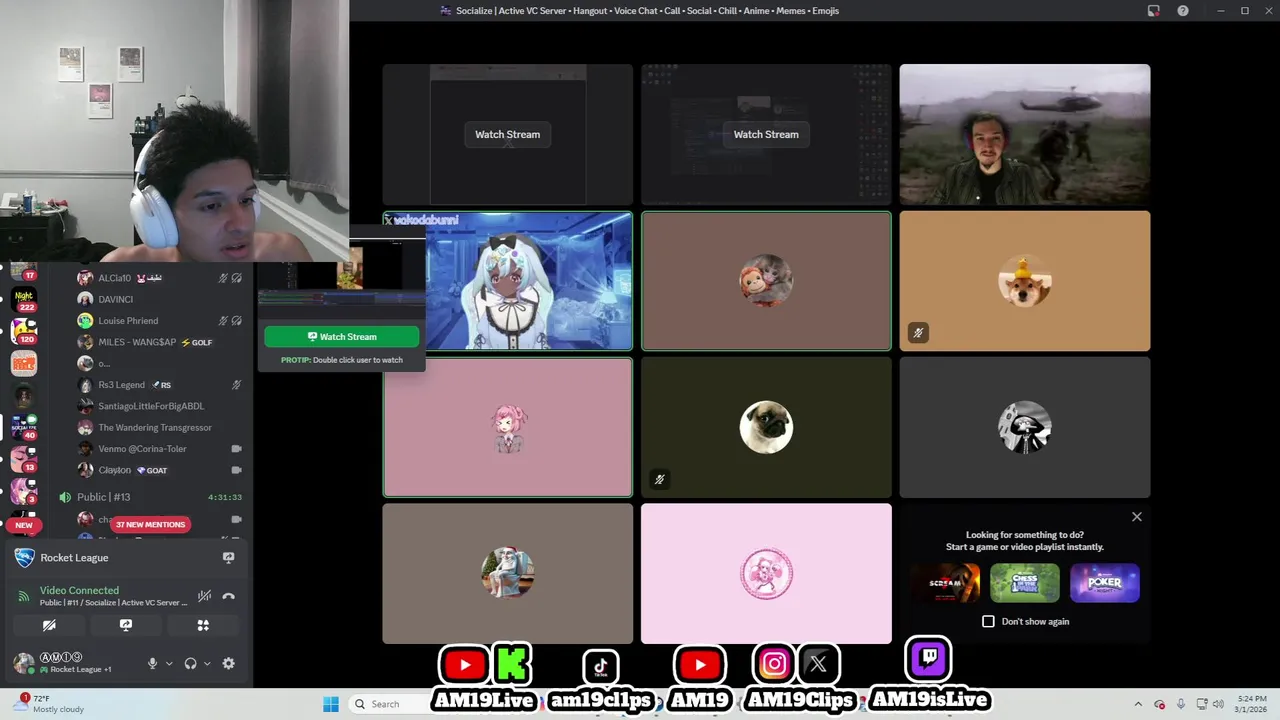Jump to 37 New Mentions
This screenshot has width=1280, height=720.
click(x=150, y=524)
